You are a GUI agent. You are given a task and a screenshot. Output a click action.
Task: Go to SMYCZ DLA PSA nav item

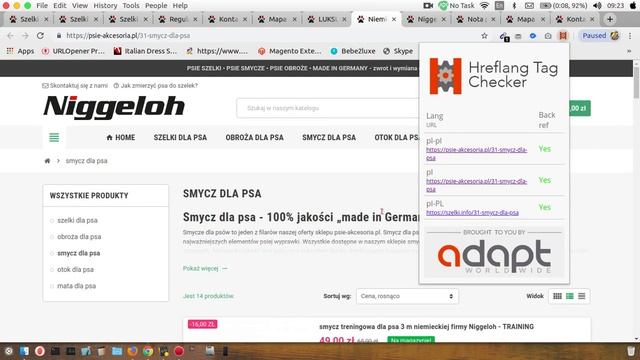tap(329, 138)
